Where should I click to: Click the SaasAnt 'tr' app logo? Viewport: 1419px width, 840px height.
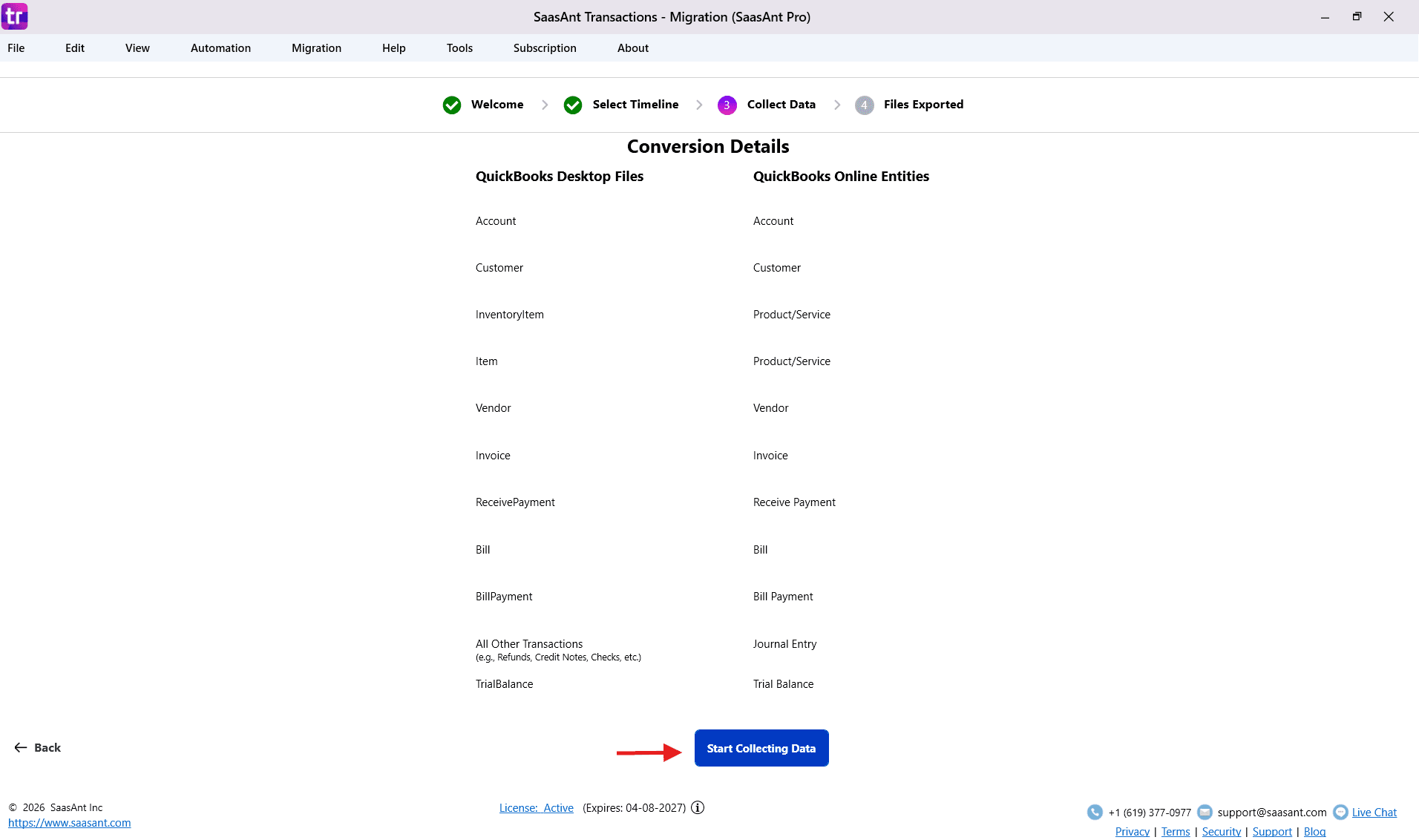coord(15,16)
